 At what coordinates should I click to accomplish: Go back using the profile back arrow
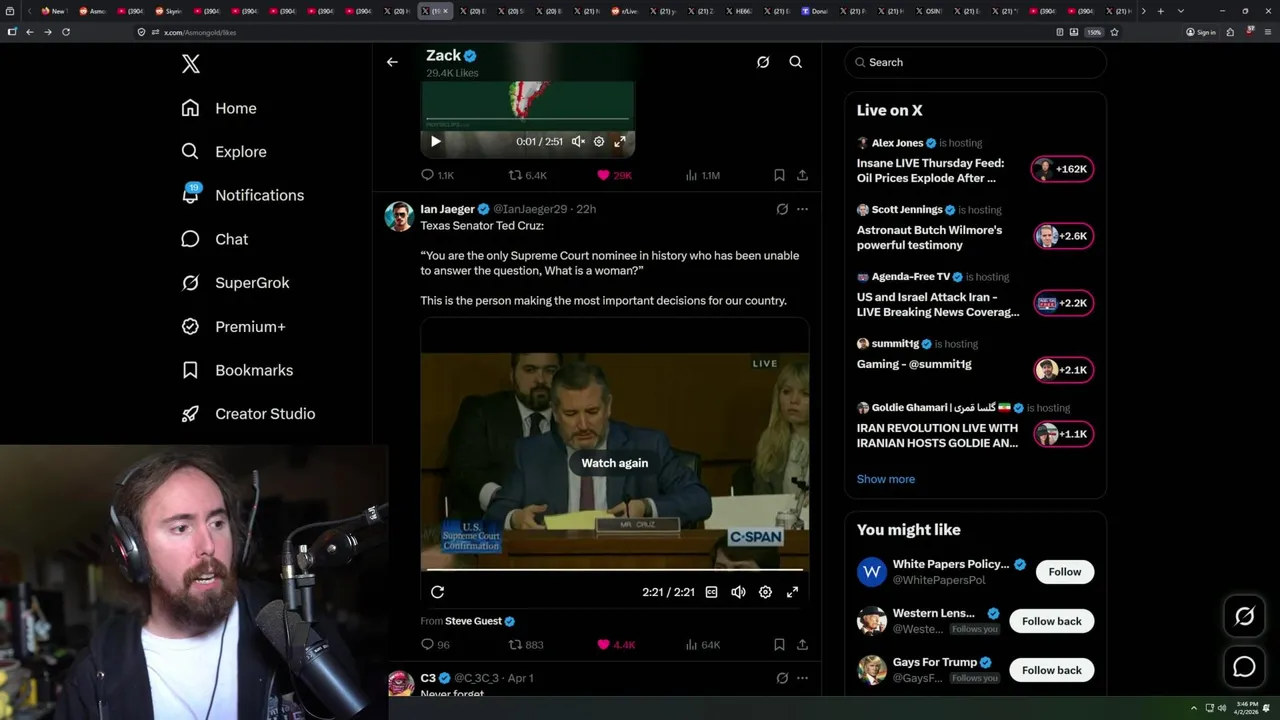392,62
